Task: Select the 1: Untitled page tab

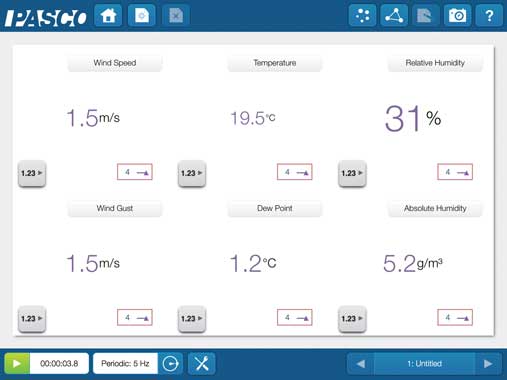Action: [425, 364]
